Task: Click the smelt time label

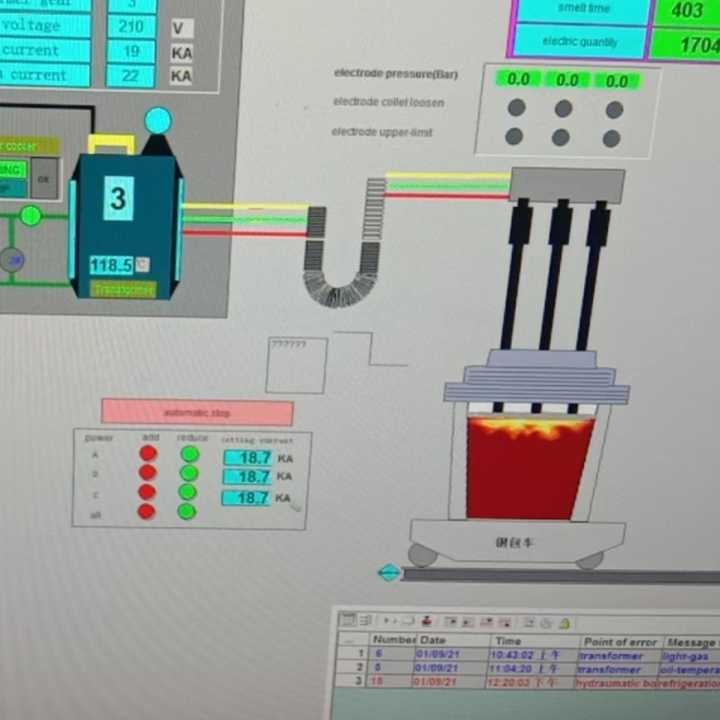Action: (584, 9)
